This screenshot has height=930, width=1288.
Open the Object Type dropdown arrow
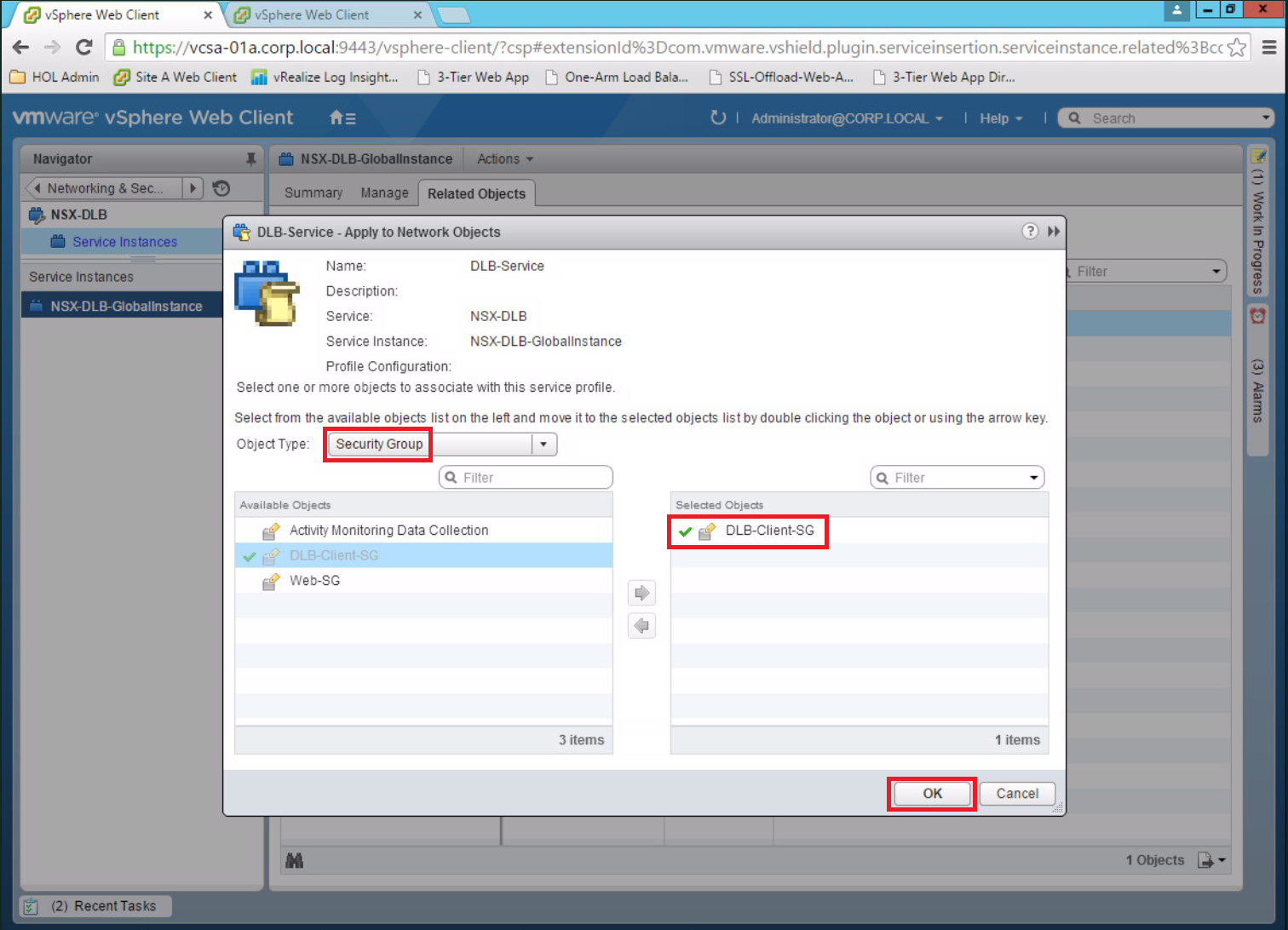click(x=543, y=444)
